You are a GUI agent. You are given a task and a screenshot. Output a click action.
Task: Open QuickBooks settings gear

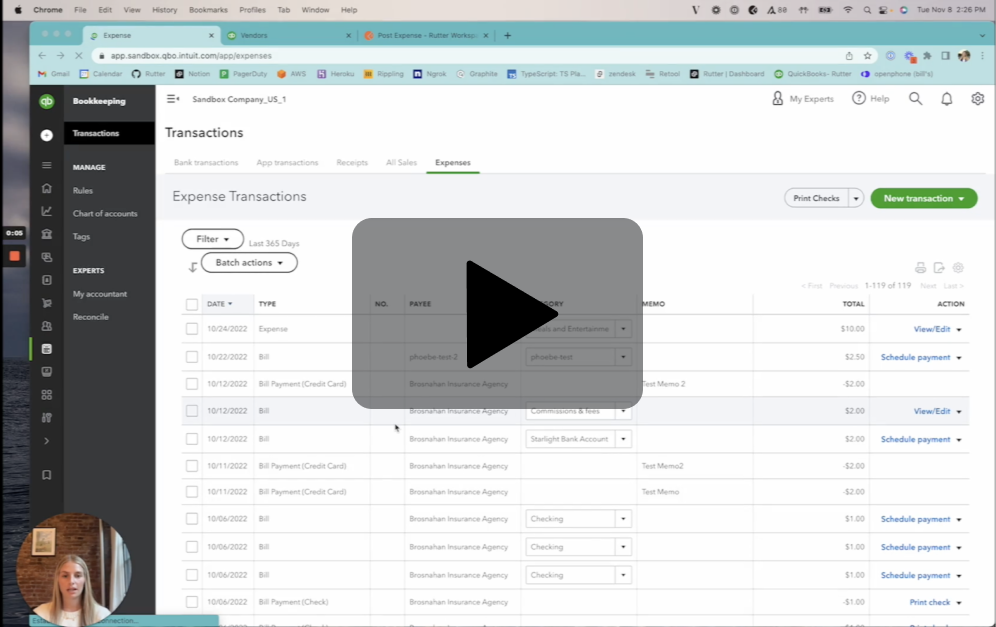point(977,98)
